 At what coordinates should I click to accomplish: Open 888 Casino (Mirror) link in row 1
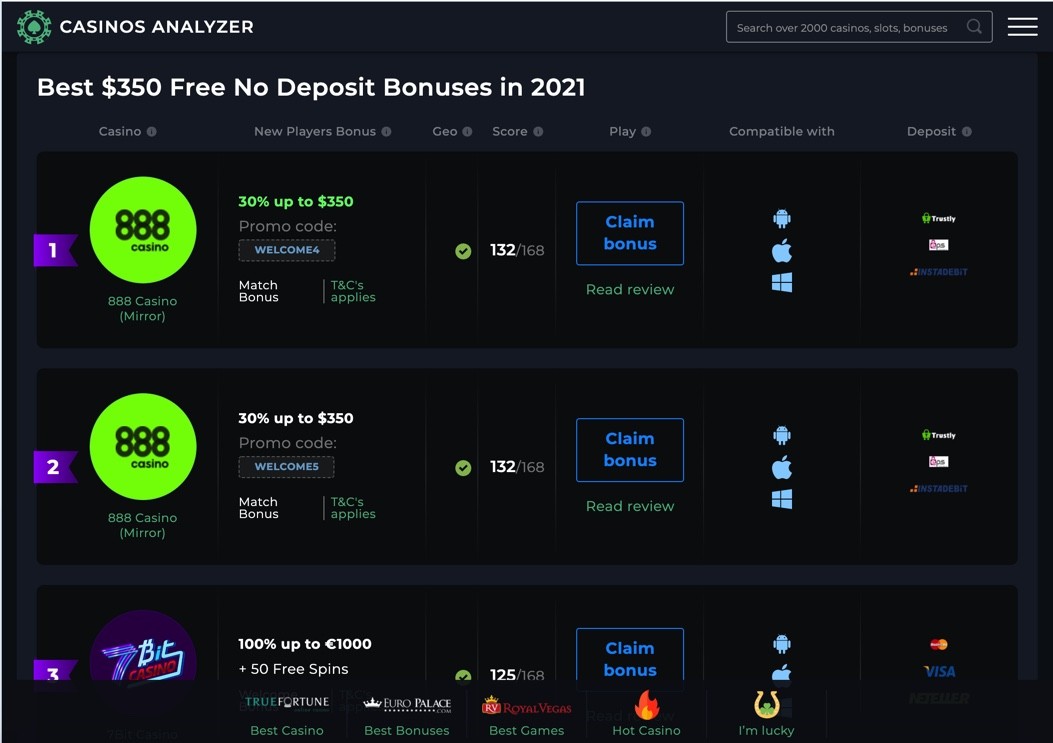[x=142, y=308]
